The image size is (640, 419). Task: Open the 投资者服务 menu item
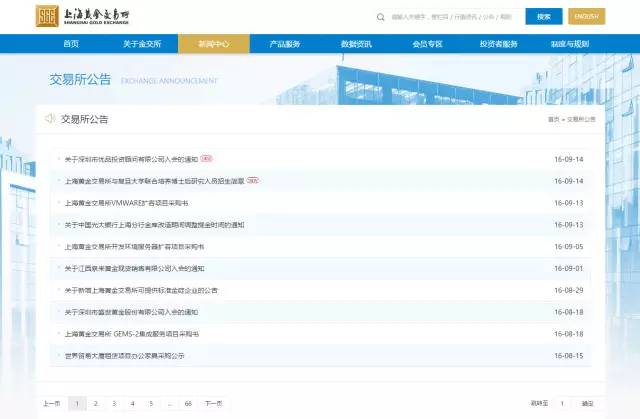point(498,44)
